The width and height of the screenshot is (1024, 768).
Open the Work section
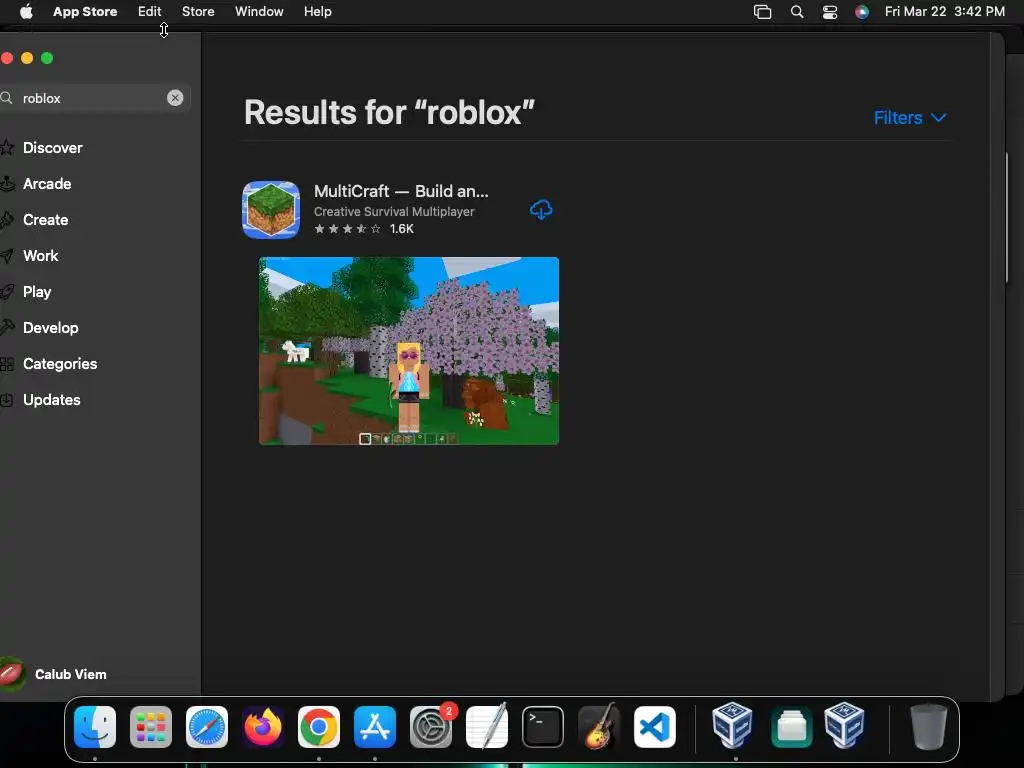point(40,255)
